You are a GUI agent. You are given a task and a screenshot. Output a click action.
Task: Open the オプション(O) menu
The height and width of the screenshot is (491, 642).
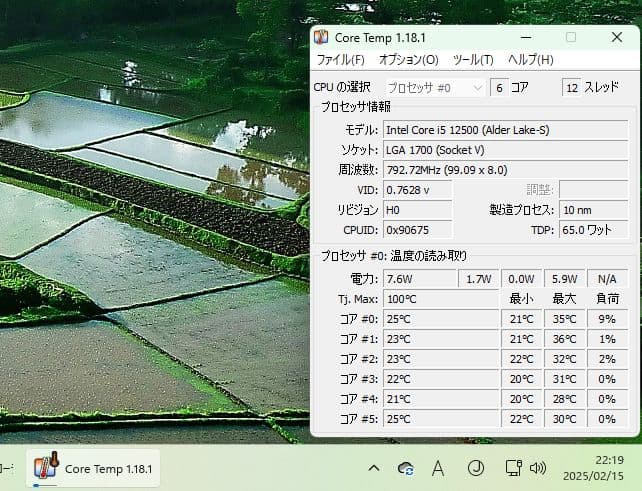408,60
